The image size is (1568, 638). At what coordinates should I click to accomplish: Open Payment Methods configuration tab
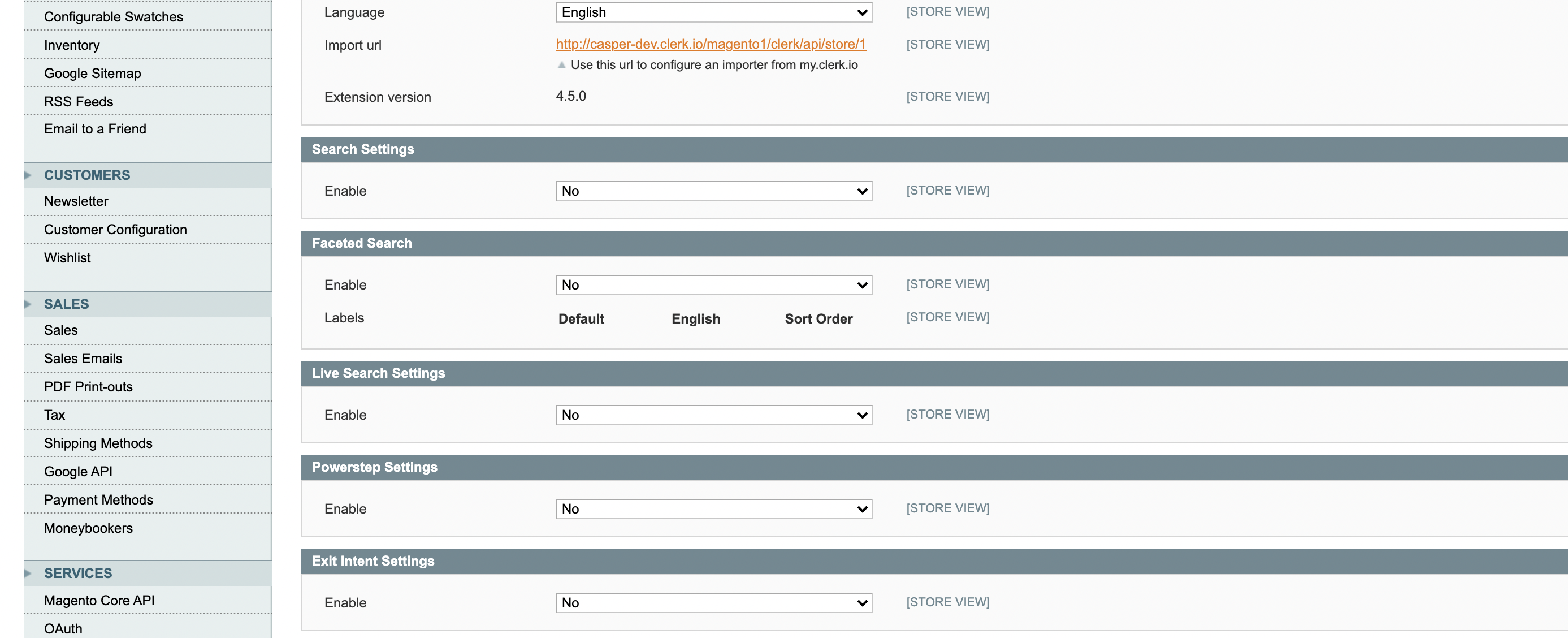click(98, 499)
